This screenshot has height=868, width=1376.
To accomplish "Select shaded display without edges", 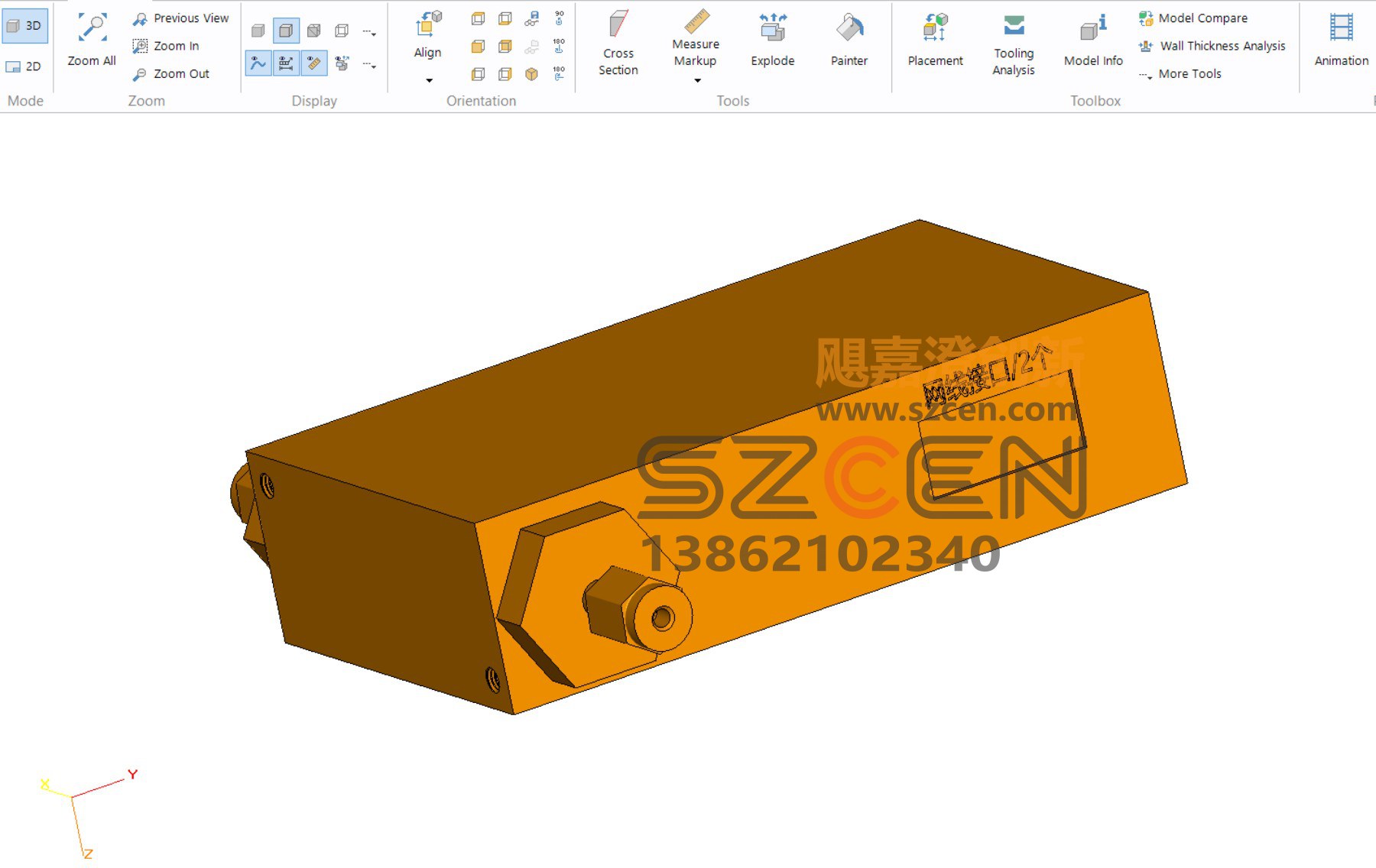I will (x=258, y=31).
